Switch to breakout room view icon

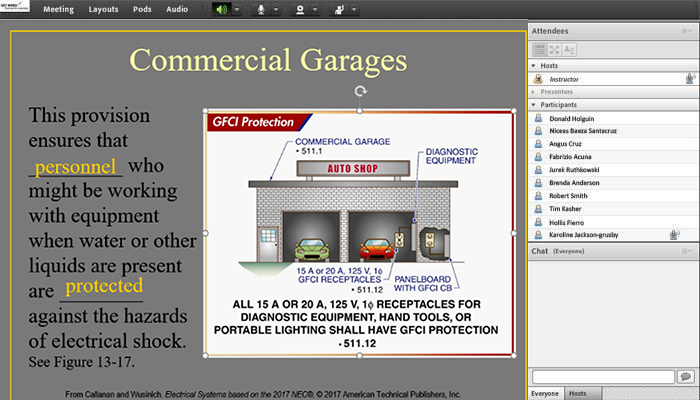pyautogui.click(x=553, y=48)
